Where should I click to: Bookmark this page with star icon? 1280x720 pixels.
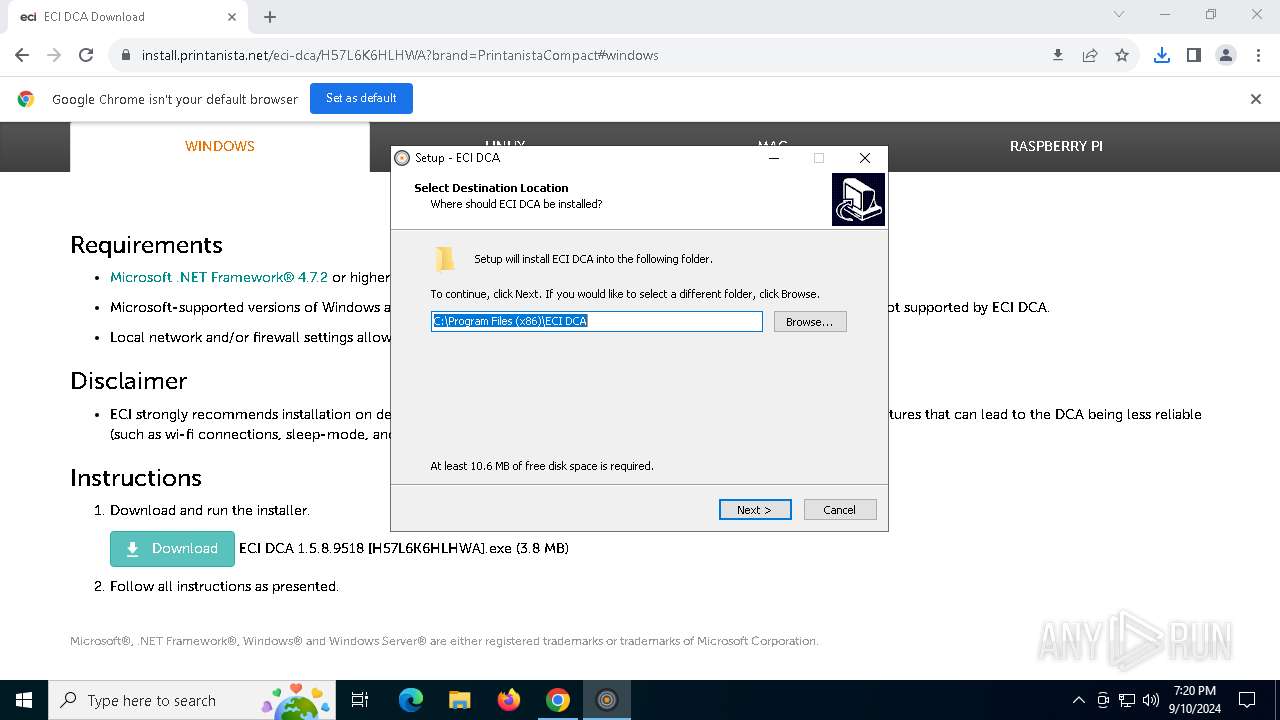pyautogui.click(x=1122, y=55)
